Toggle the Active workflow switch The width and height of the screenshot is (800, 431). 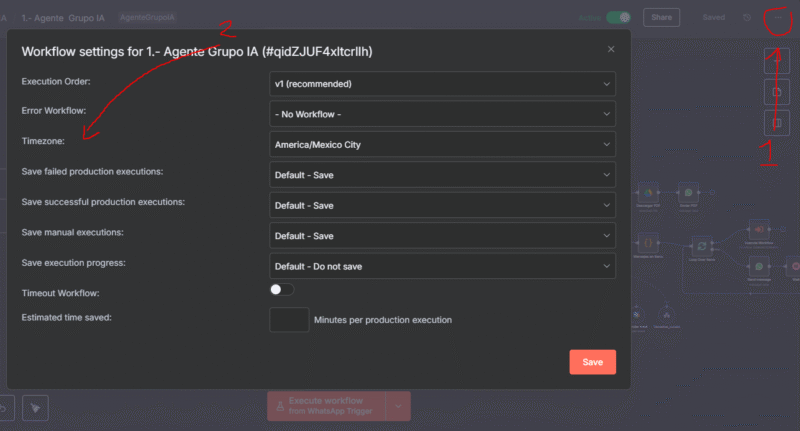619,18
